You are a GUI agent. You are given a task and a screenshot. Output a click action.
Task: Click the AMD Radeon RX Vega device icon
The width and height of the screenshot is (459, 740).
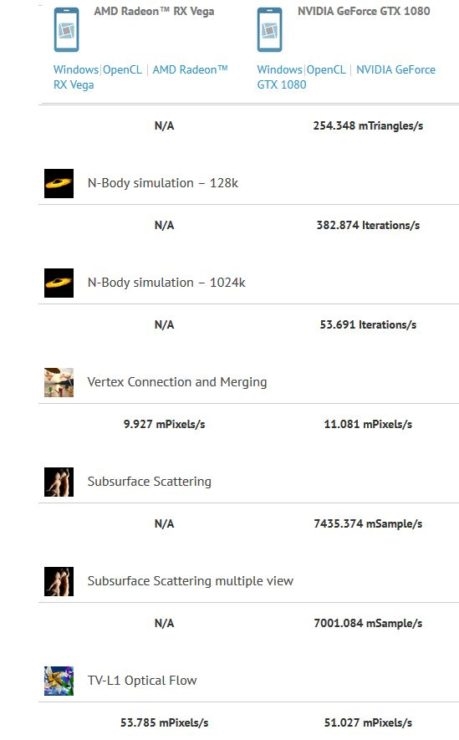coord(67,30)
